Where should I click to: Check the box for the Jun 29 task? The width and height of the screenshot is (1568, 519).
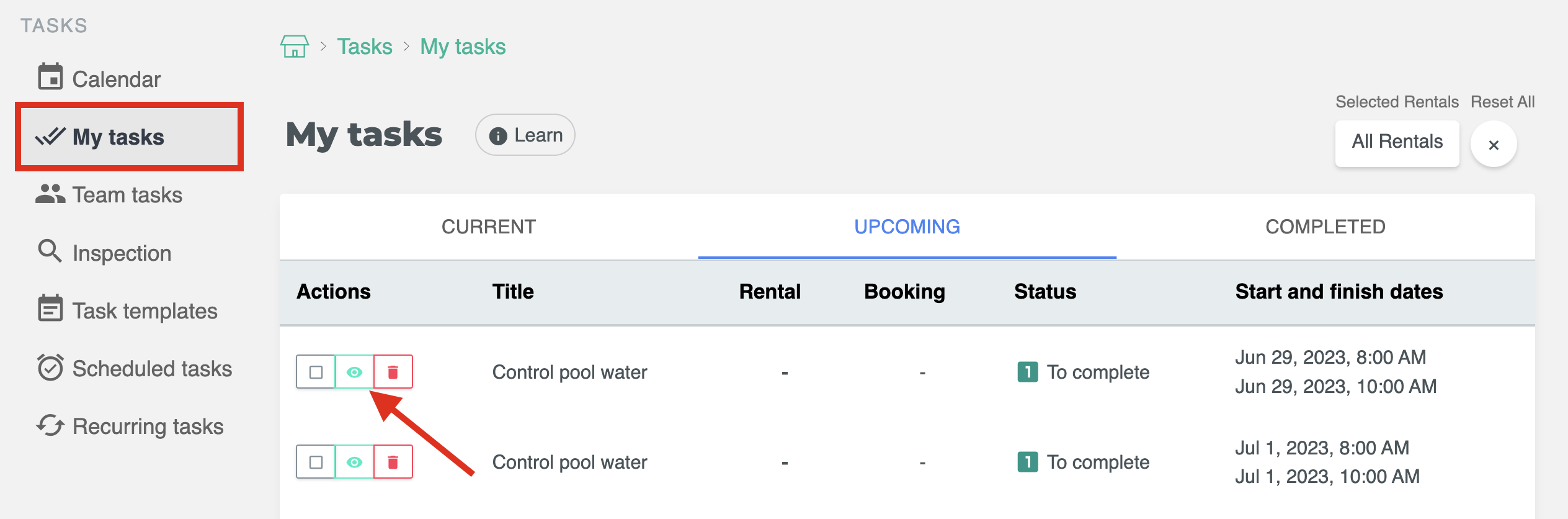316,372
